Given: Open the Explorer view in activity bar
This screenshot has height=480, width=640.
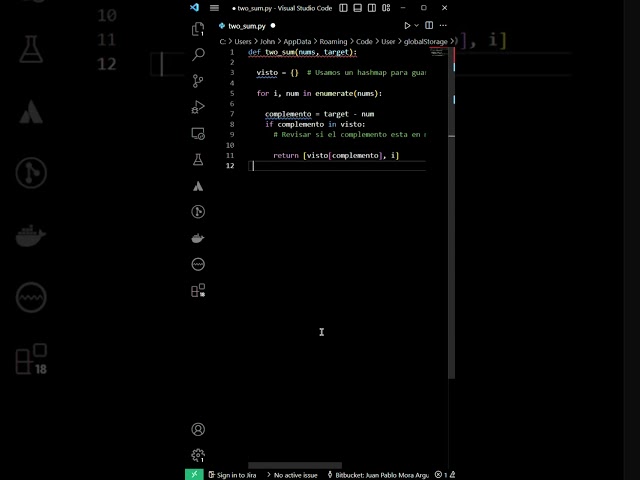Looking at the screenshot, I should point(198,29).
